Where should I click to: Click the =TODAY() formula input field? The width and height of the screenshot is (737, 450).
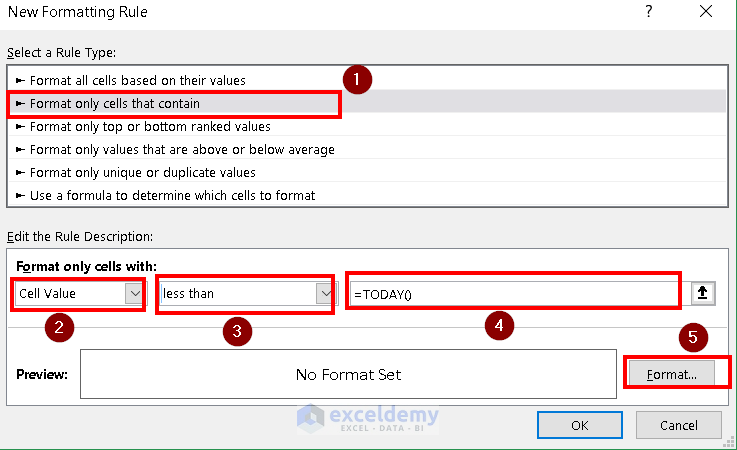[x=512, y=294]
